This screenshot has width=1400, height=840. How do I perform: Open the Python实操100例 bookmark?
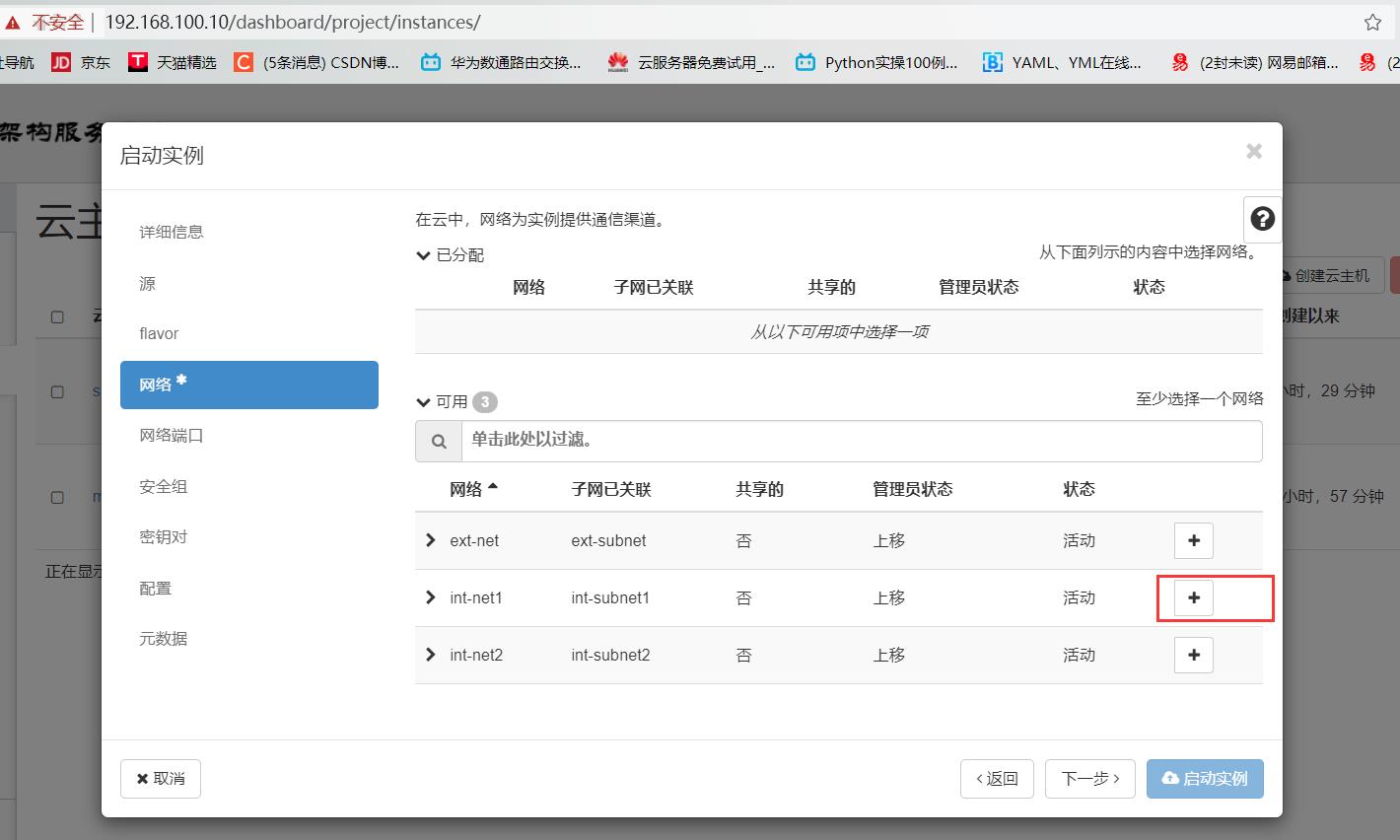tap(876, 62)
